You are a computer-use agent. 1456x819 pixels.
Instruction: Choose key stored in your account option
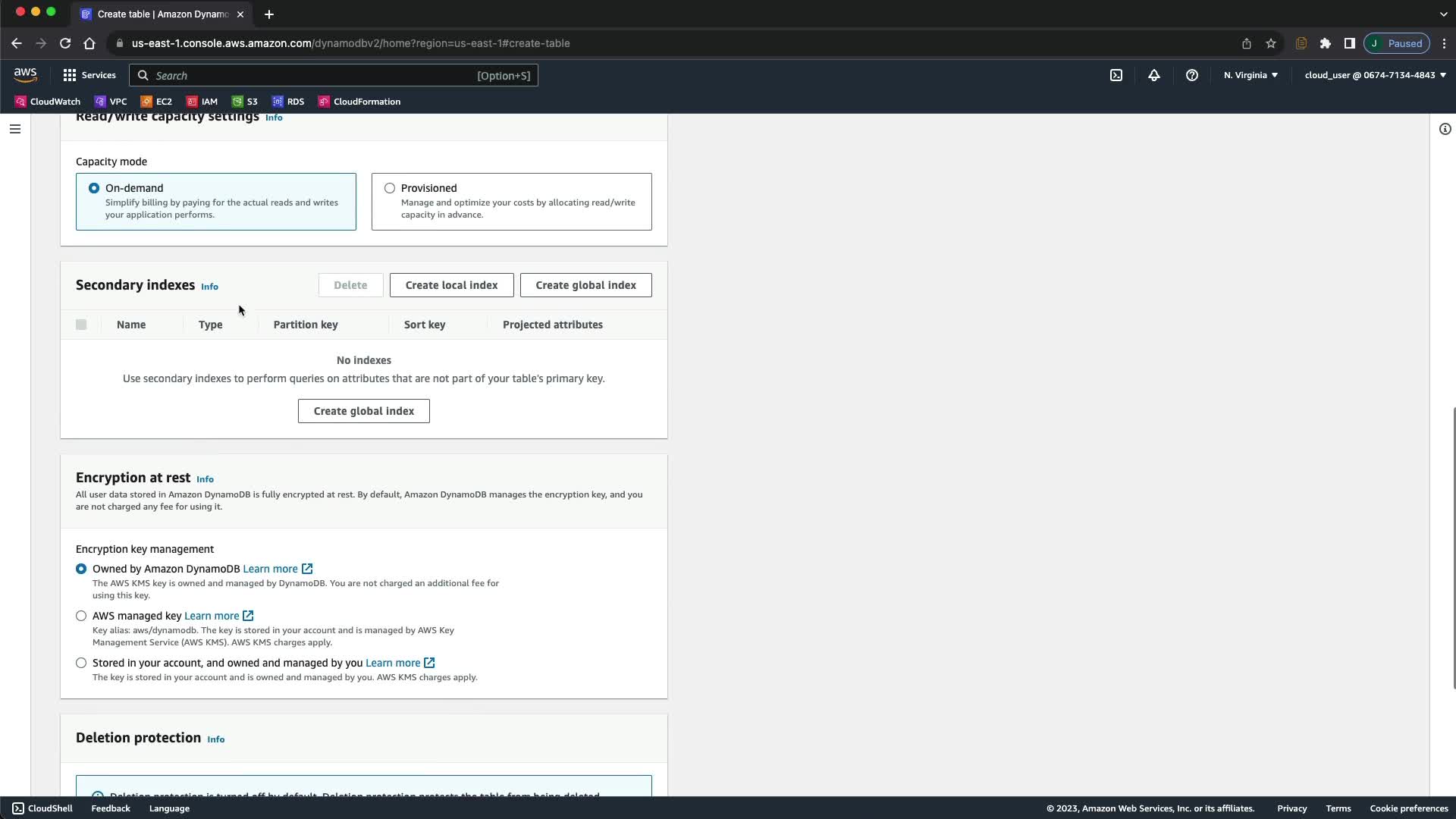81,663
